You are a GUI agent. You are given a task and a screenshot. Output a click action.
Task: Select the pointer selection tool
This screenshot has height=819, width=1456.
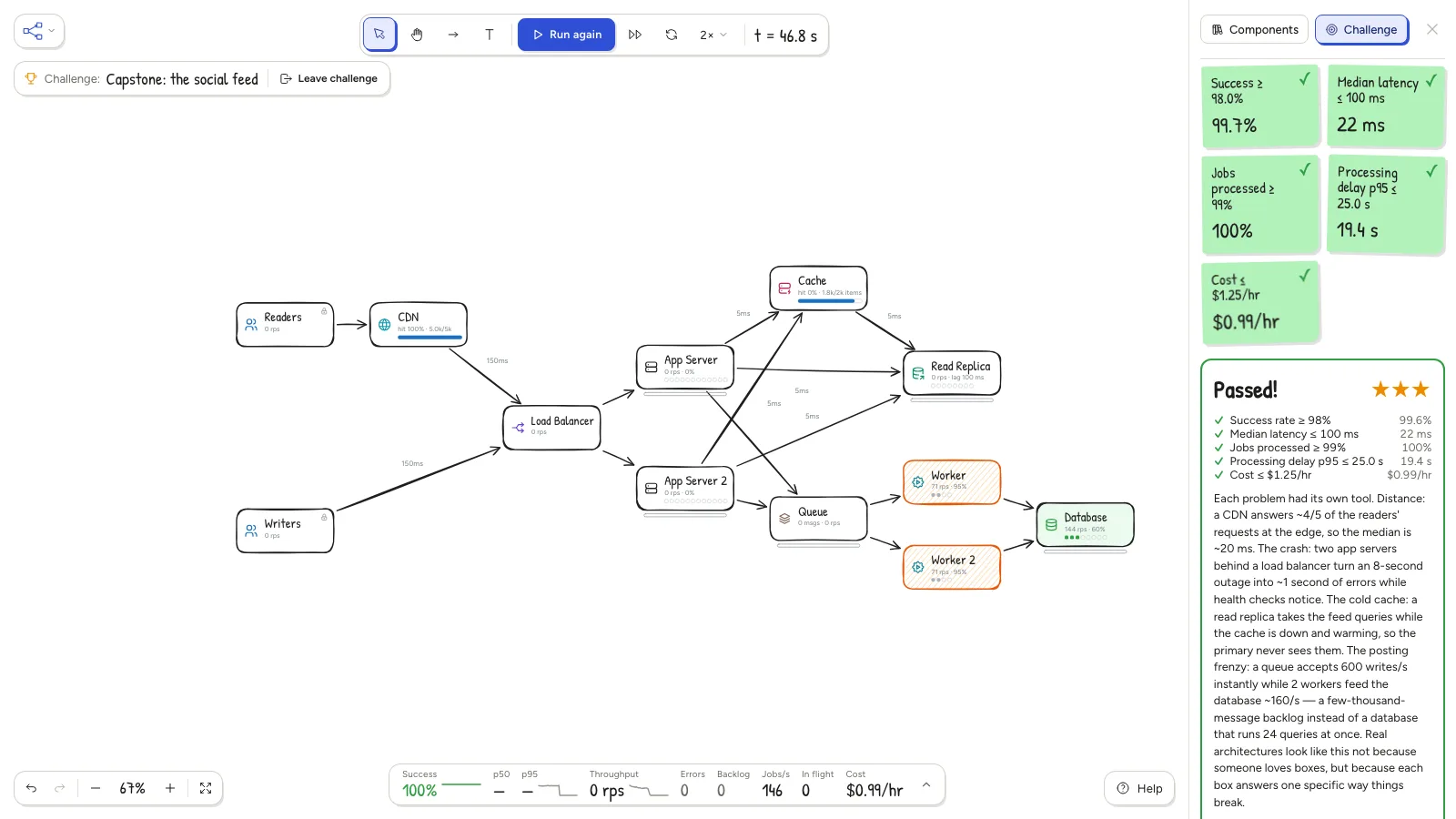pos(379,35)
